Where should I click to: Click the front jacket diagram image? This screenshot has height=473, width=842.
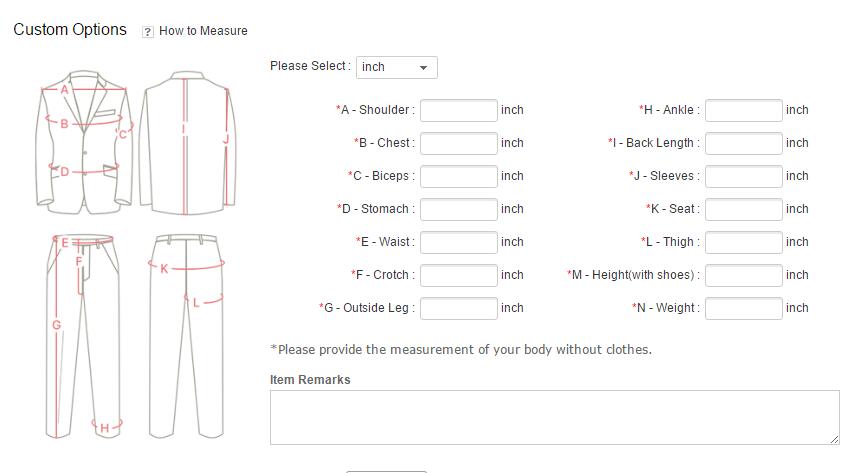click(84, 142)
